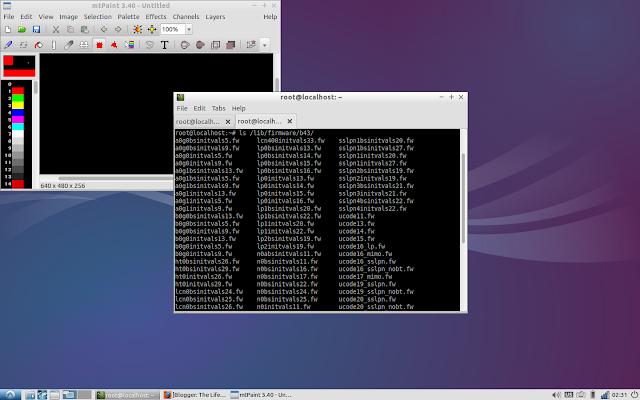
Task: Switch to the first terminal tab
Action: 198,122
